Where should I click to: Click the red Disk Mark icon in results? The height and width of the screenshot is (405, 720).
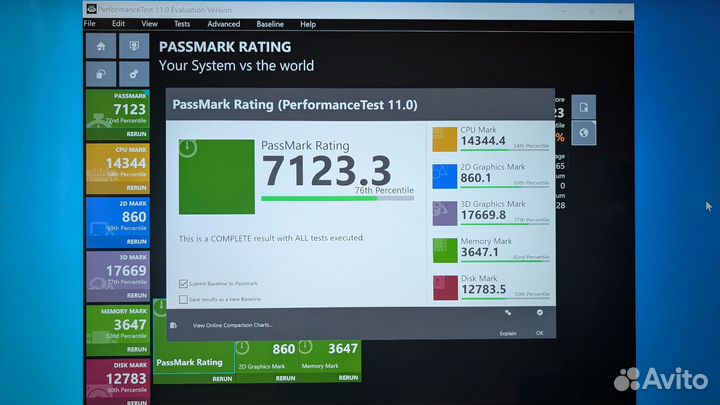444,288
